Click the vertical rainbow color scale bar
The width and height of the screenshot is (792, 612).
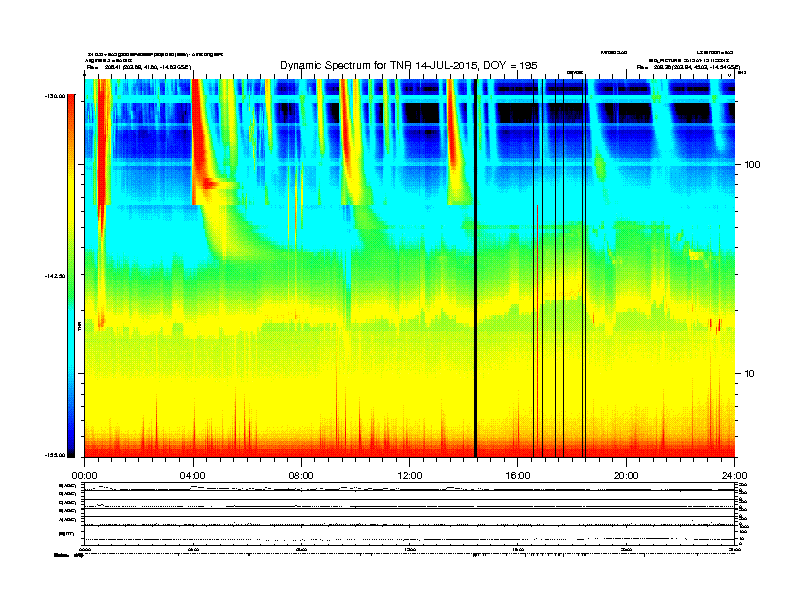71,275
